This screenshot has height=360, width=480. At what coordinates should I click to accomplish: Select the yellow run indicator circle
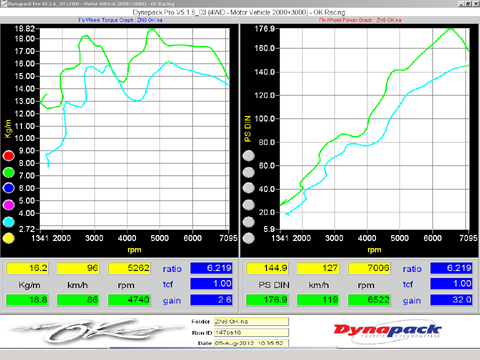coord(9,238)
